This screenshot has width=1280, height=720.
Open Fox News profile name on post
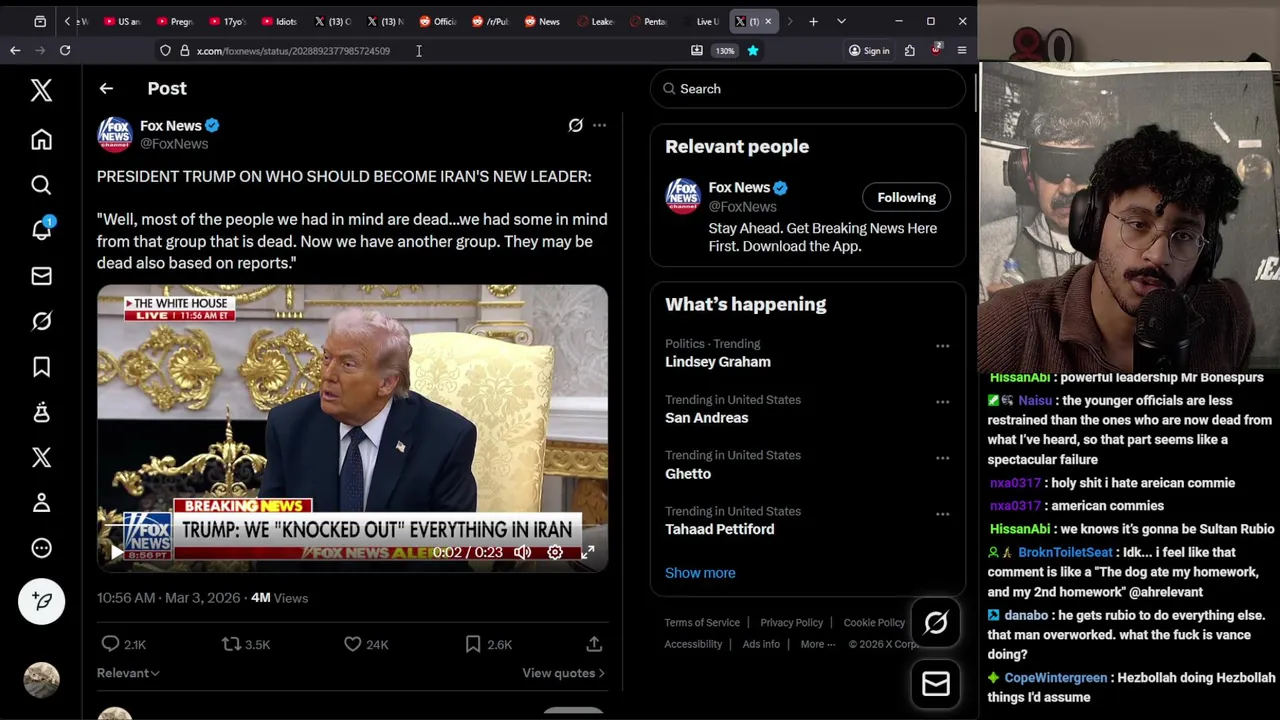click(x=170, y=126)
